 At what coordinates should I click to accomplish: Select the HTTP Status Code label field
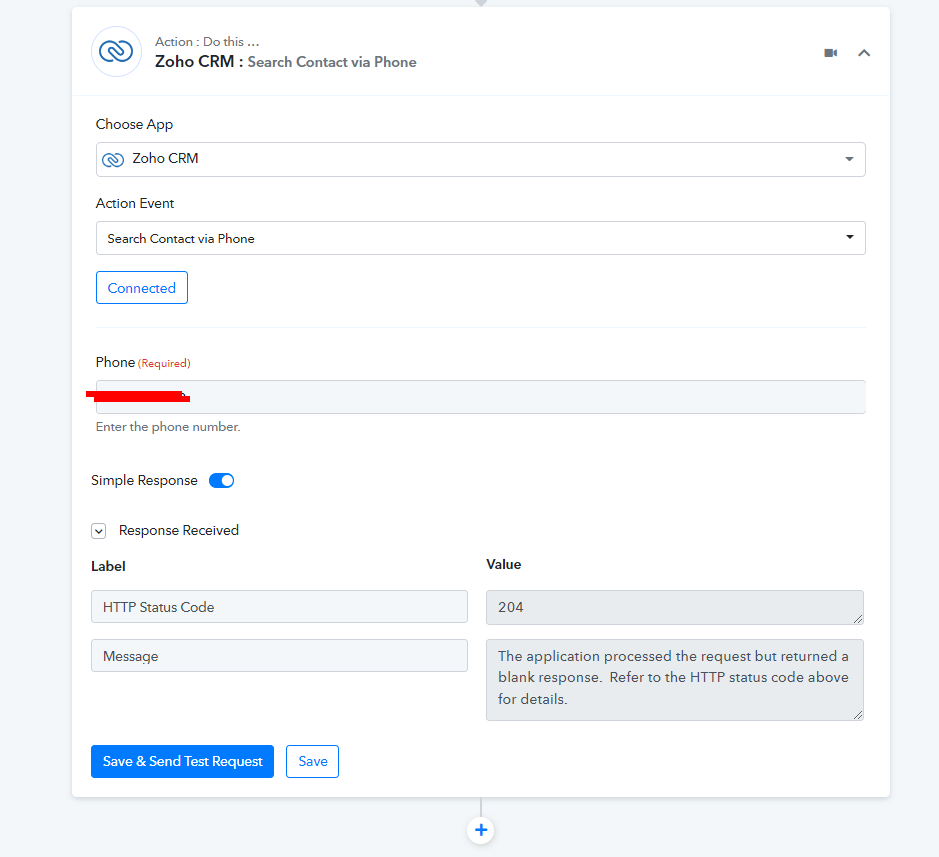tap(279, 607)
